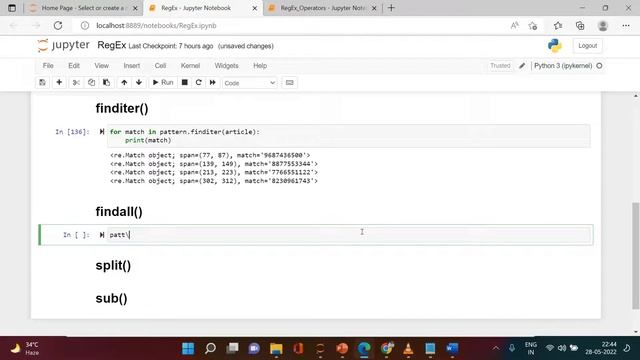
Task: View site information icon
Action: coord(84,25)
